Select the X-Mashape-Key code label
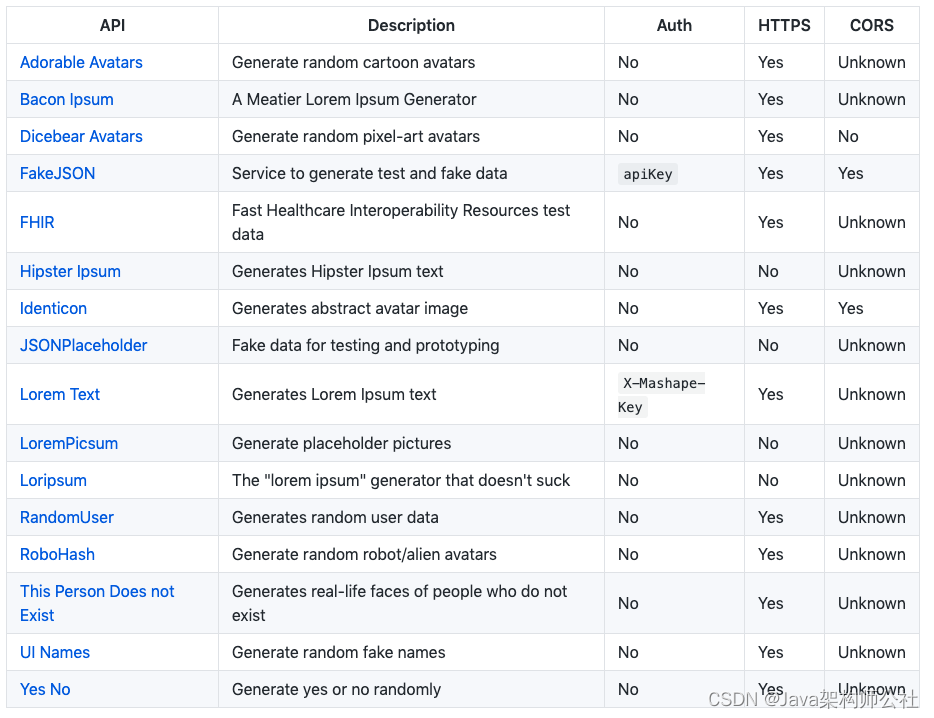 tap(661, 395)
